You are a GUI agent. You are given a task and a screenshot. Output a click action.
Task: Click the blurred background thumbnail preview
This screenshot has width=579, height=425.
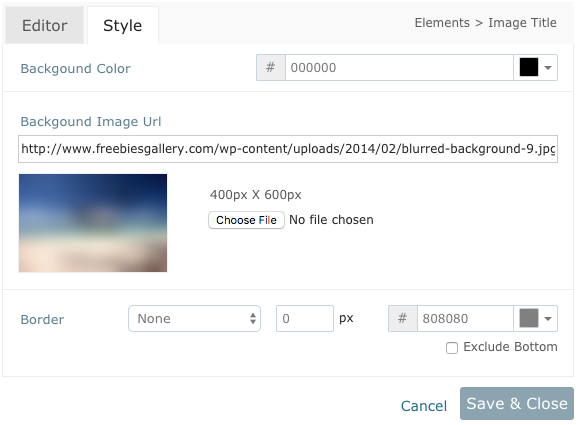pos(93,223)
